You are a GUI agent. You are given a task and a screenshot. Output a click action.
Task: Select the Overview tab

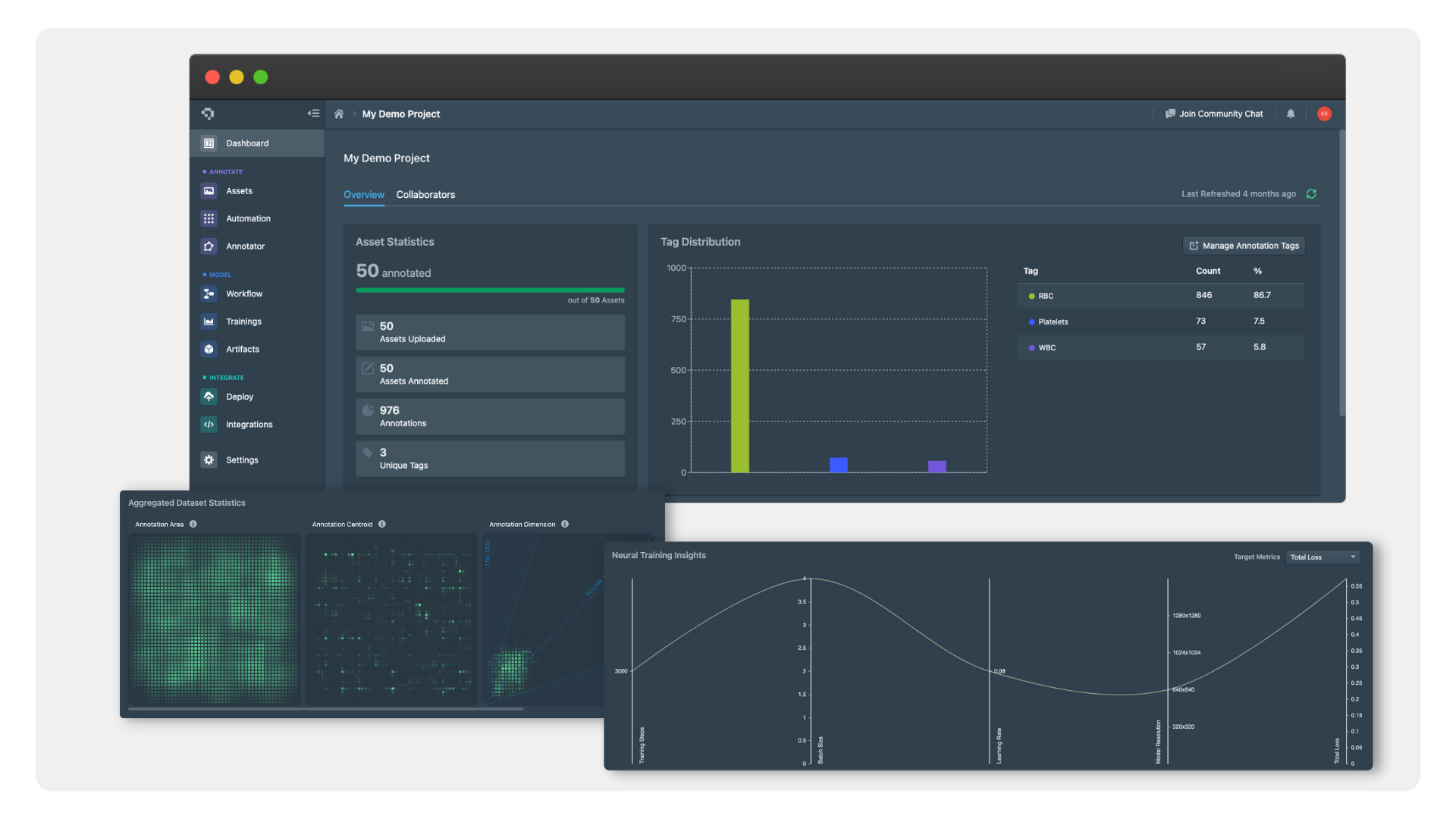click(363, 195)
